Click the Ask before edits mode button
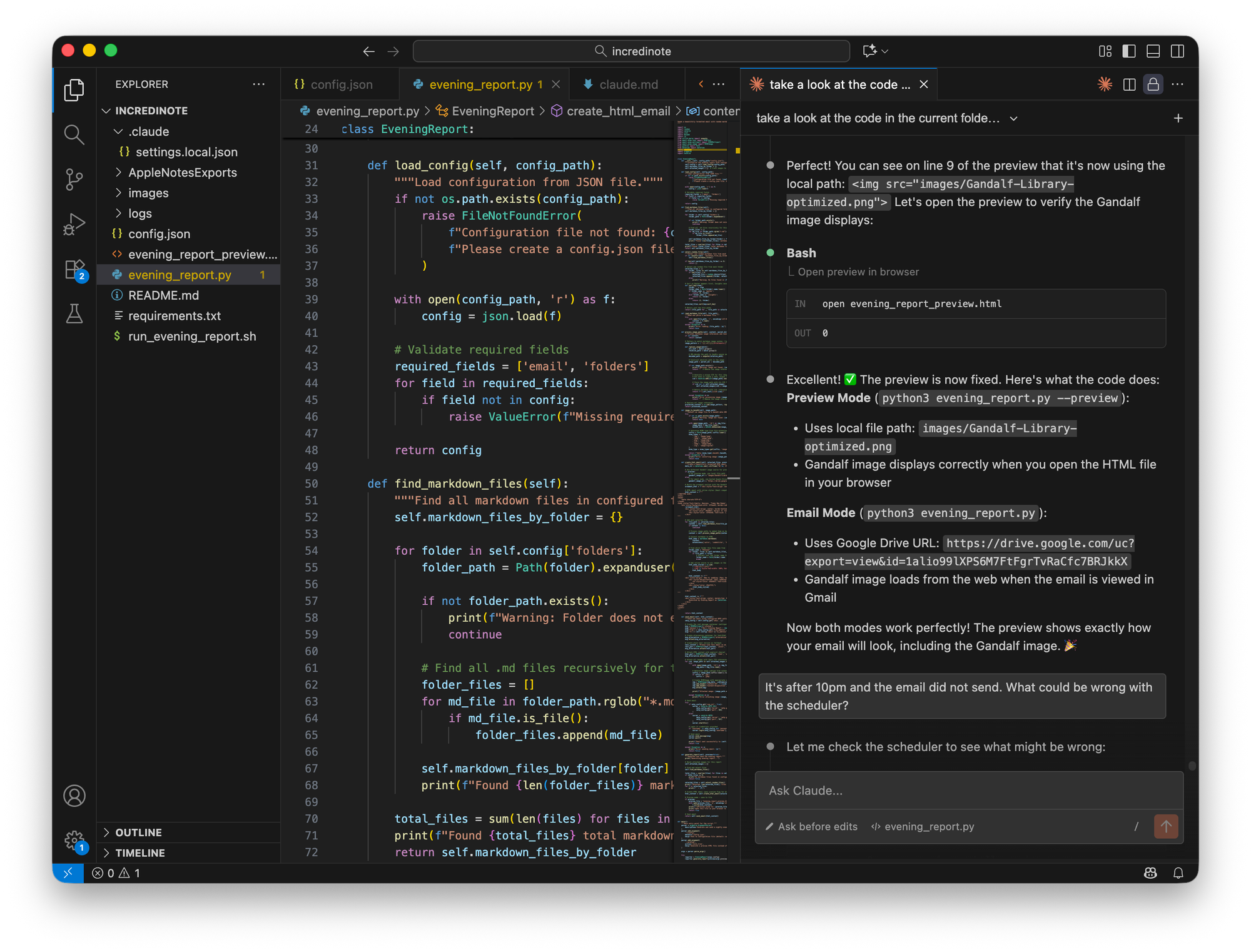This screenshot has width=1251, height=952. click(x=812, y=826)
